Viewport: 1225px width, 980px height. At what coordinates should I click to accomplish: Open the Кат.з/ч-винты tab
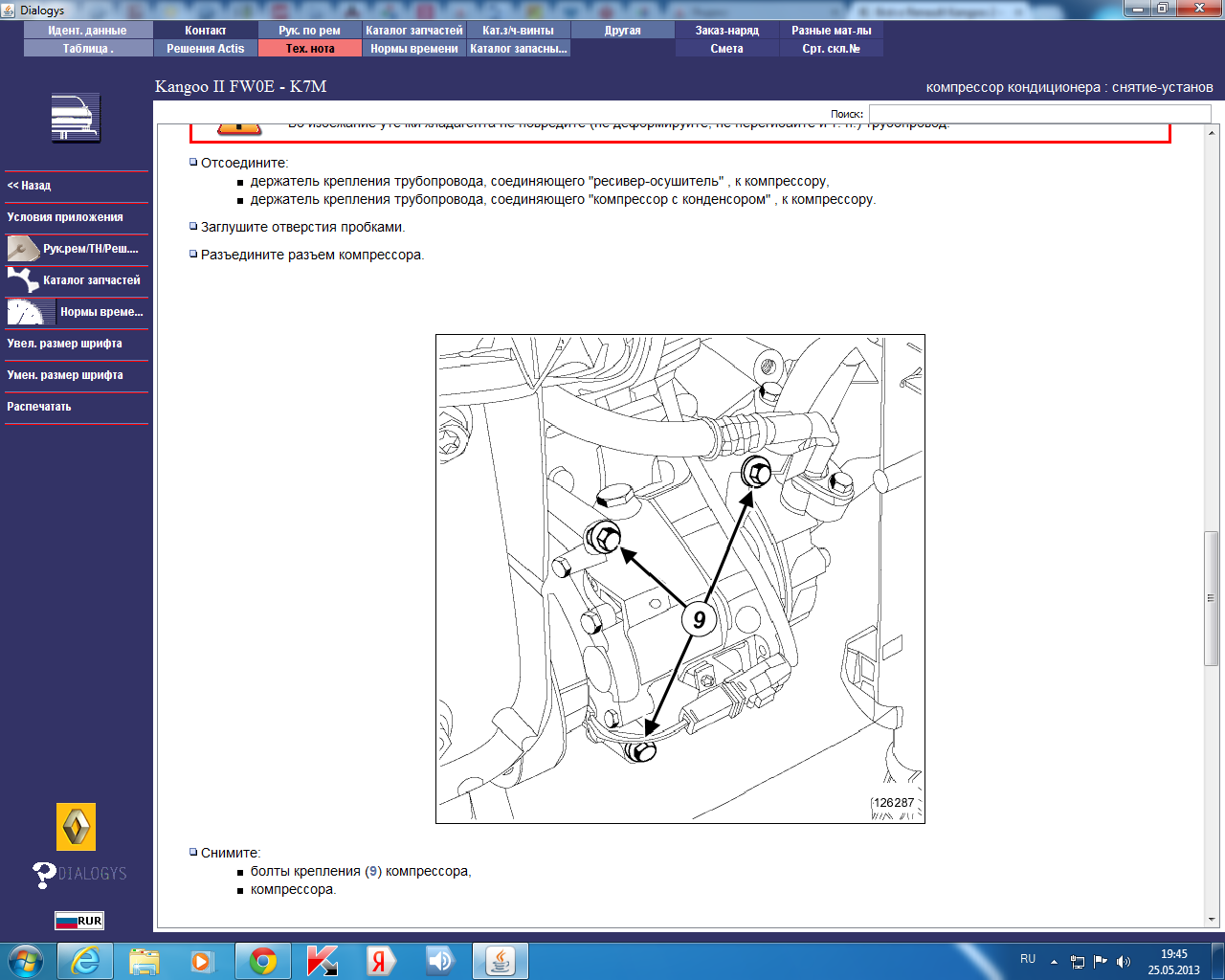pos(519,31)
